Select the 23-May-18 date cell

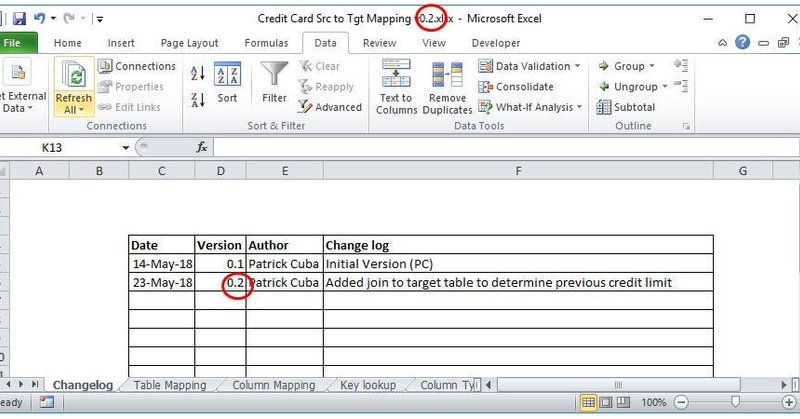[x=162, y=282]
